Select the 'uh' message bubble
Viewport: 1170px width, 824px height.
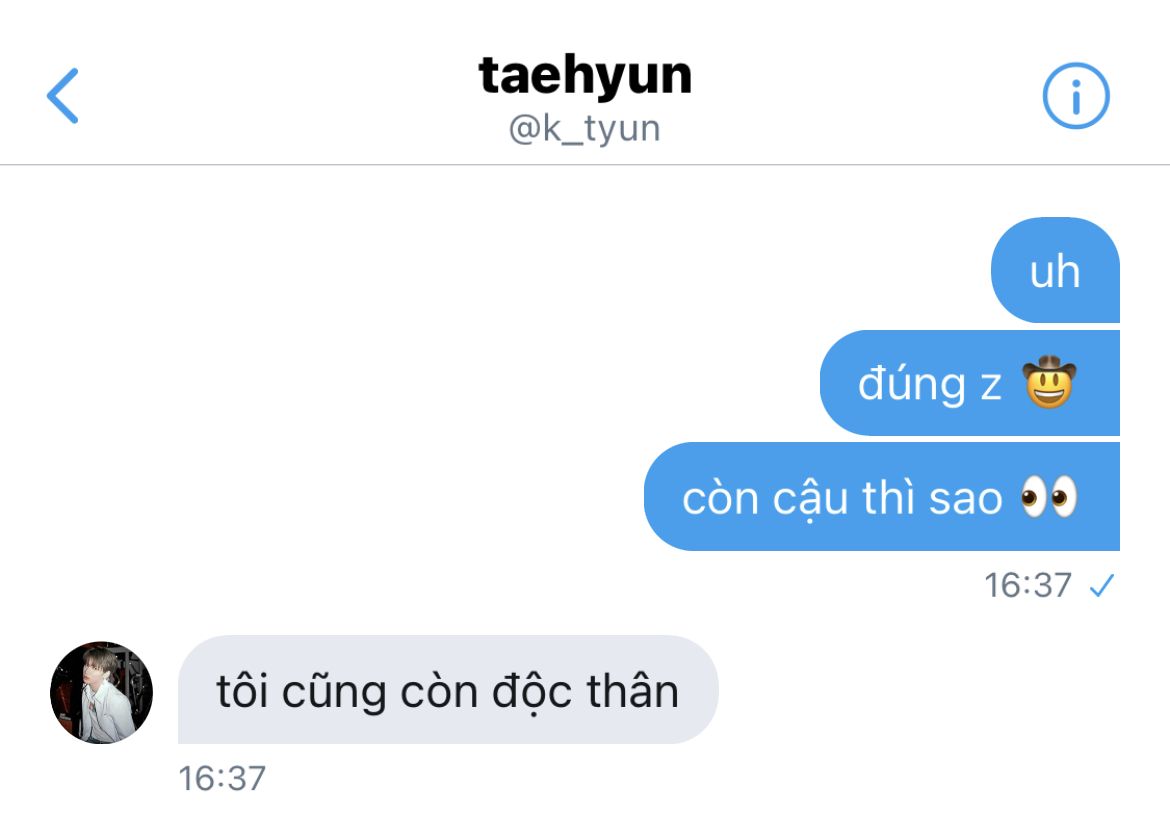(x=1055, y=270)
